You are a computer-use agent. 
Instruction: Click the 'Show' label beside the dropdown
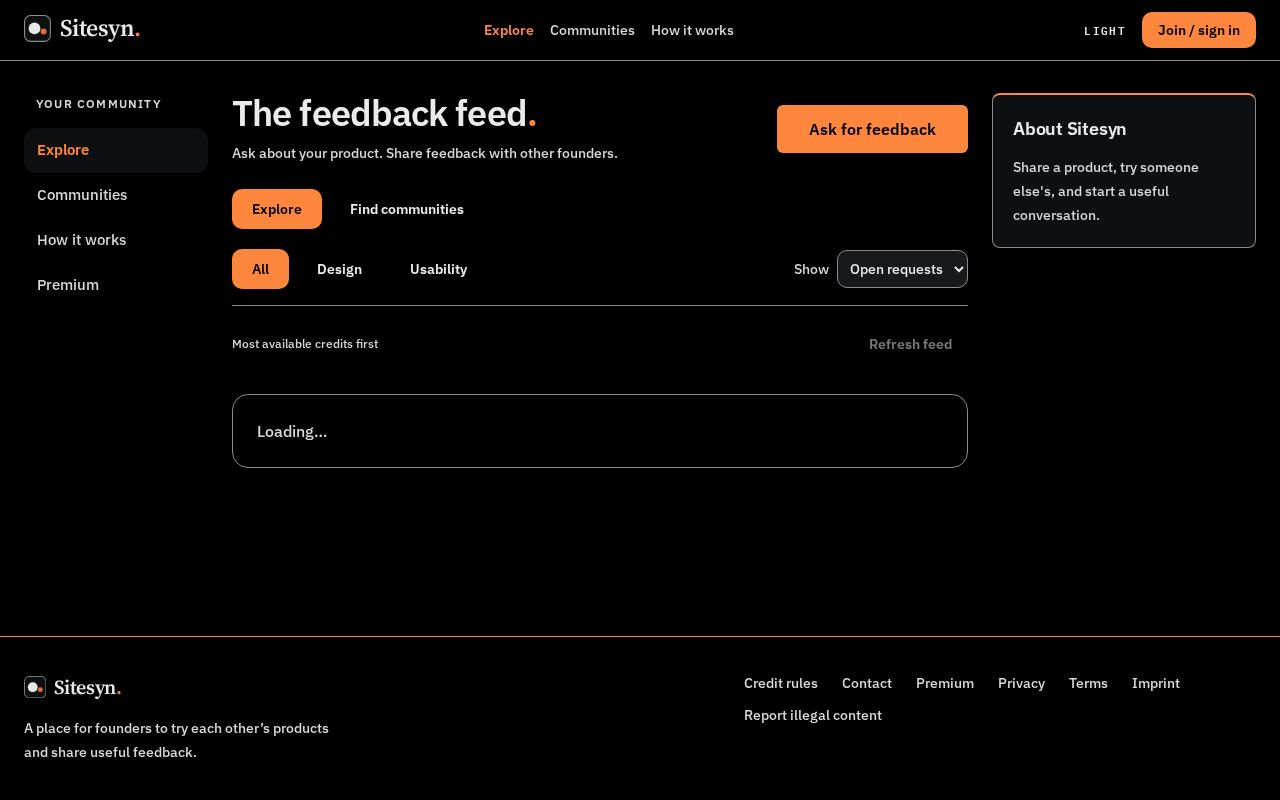(x=811, y=269)
